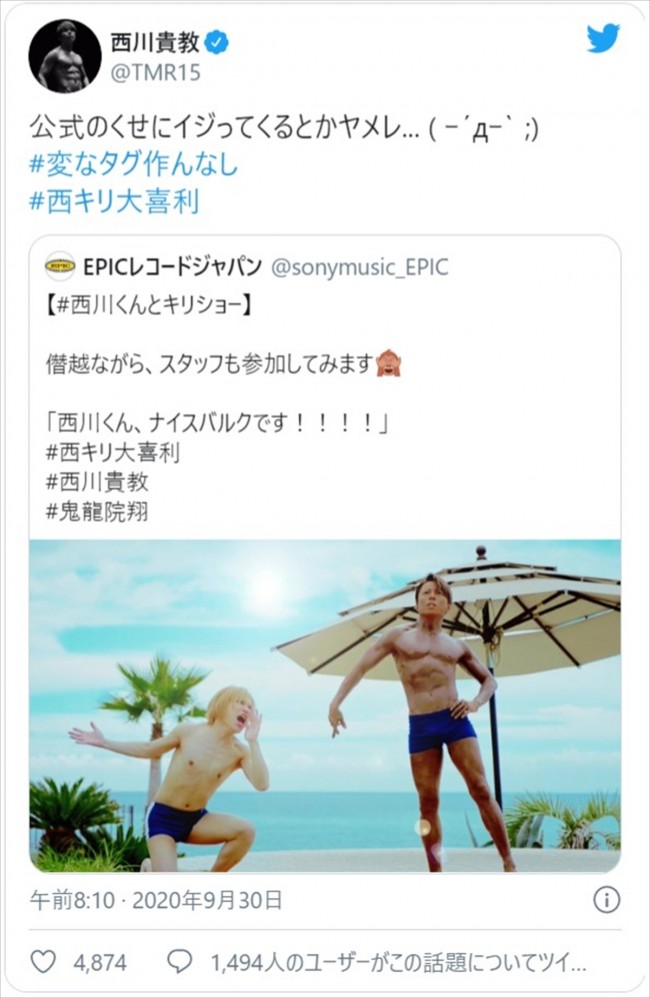
Task: Open the @sonymusic_EPIC handle
Action: click(x=360, y=267)
